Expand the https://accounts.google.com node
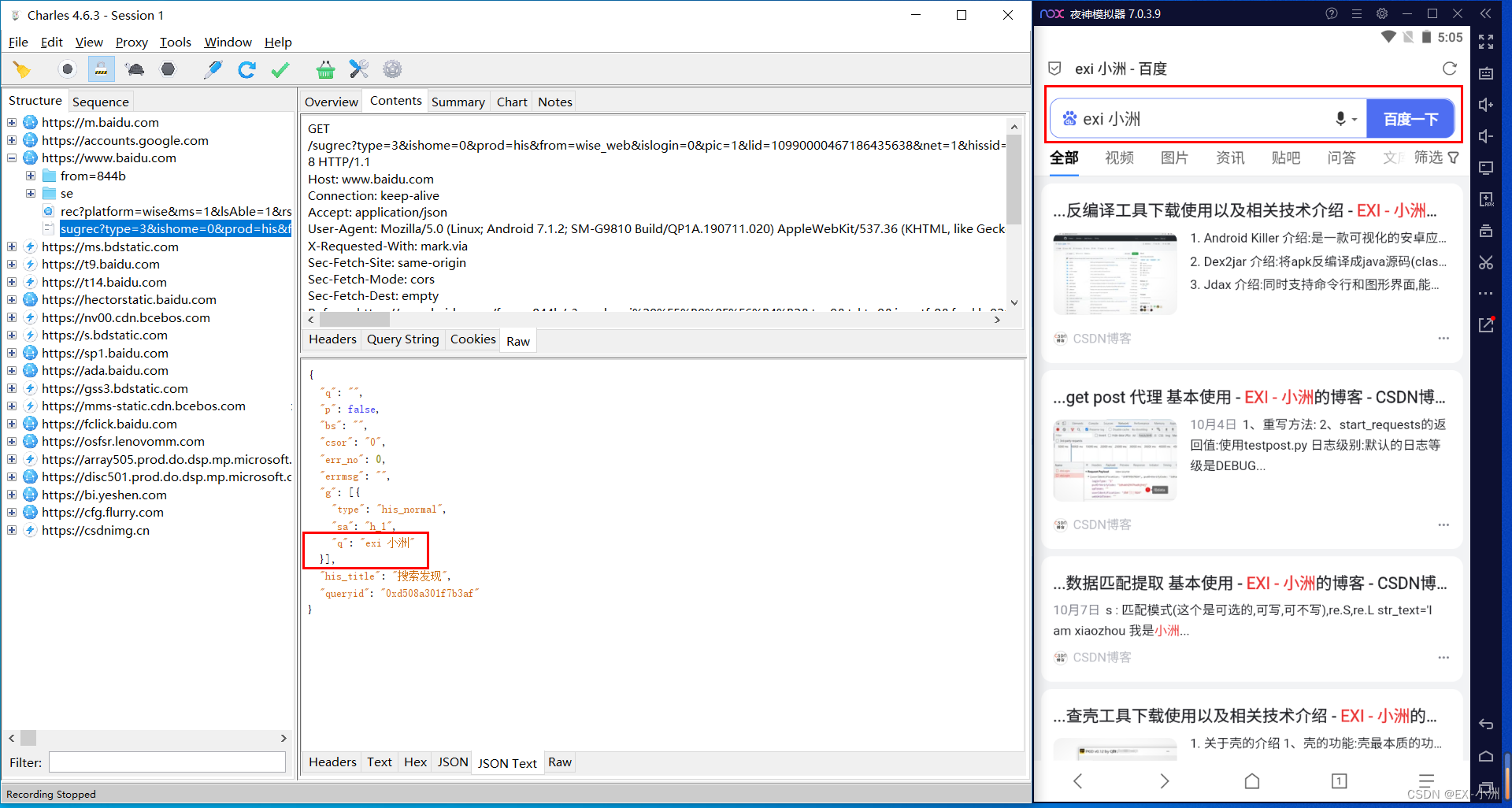 pos(12,140)
